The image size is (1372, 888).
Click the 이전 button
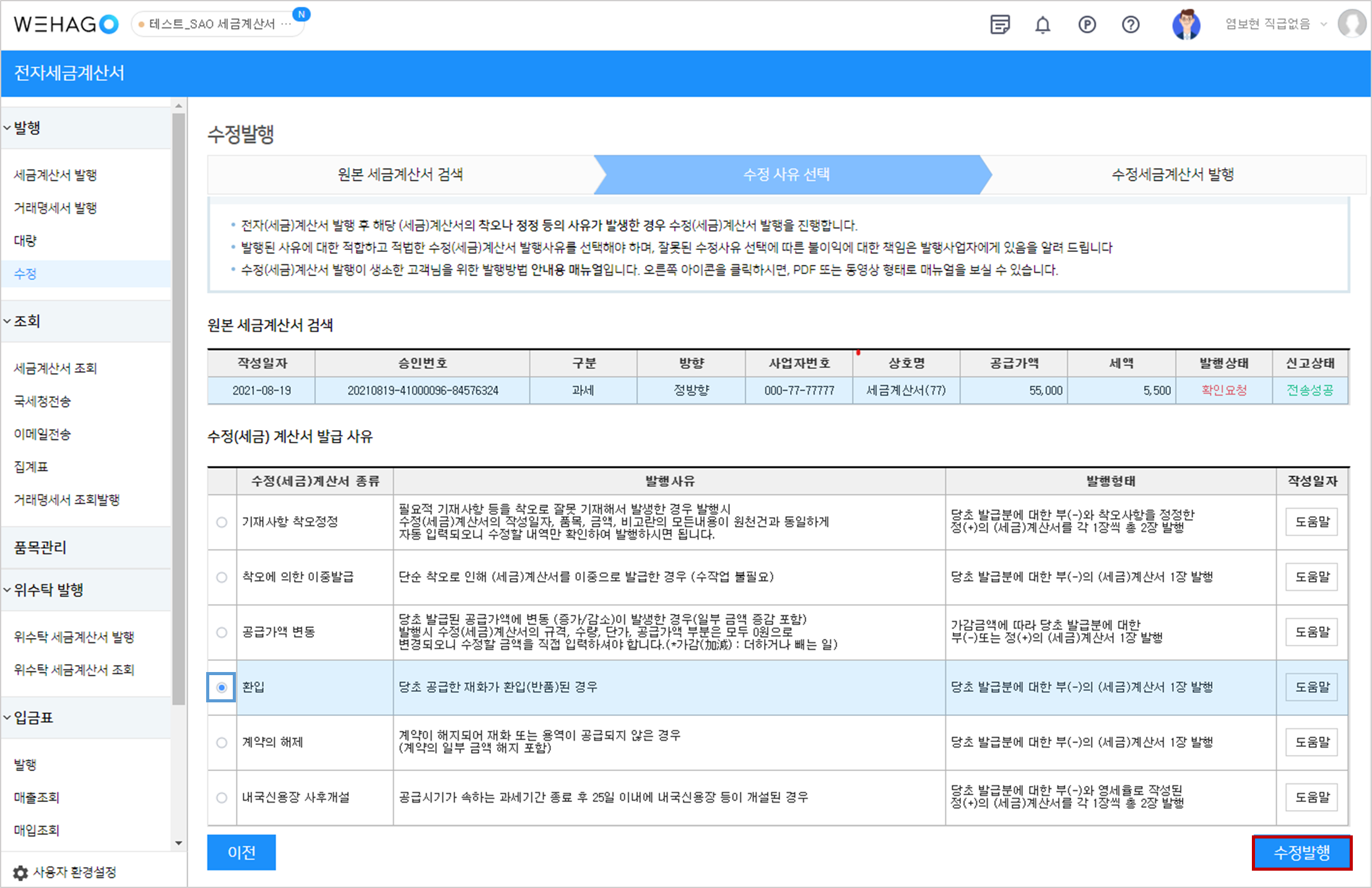tap(241, 853)
